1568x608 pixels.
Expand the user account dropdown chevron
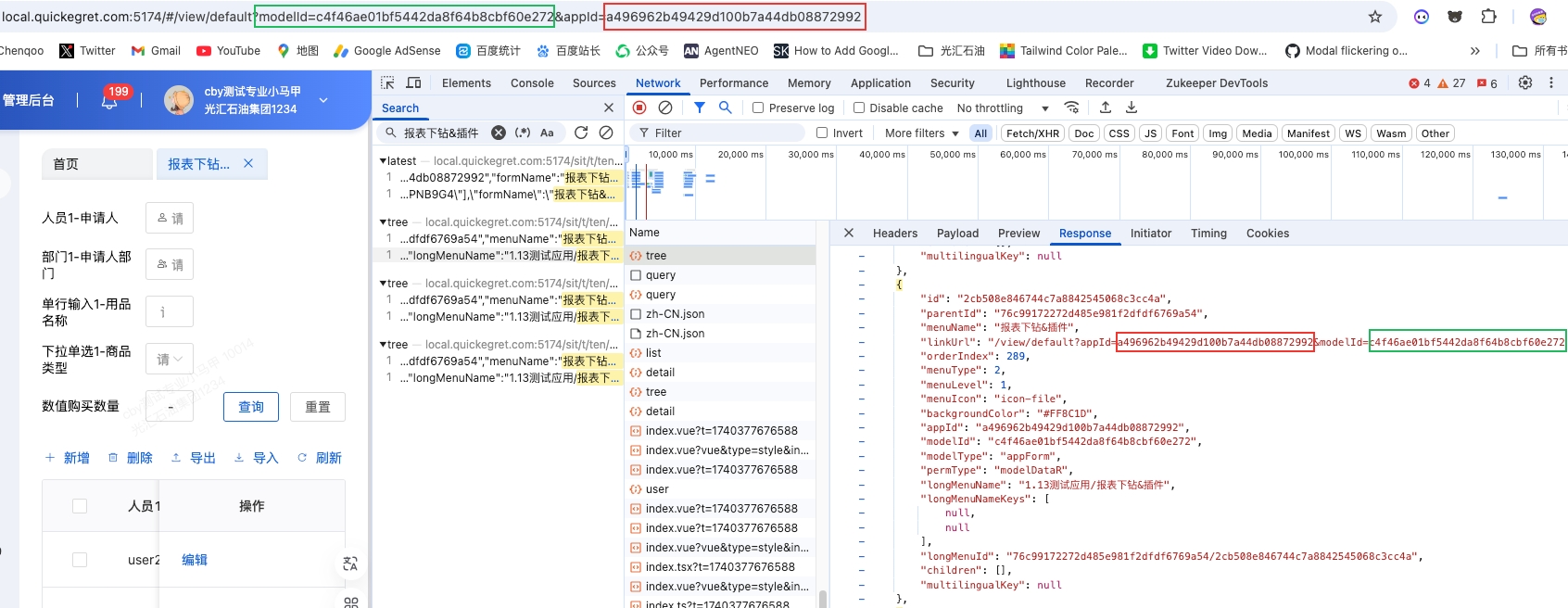click(323, 100)
